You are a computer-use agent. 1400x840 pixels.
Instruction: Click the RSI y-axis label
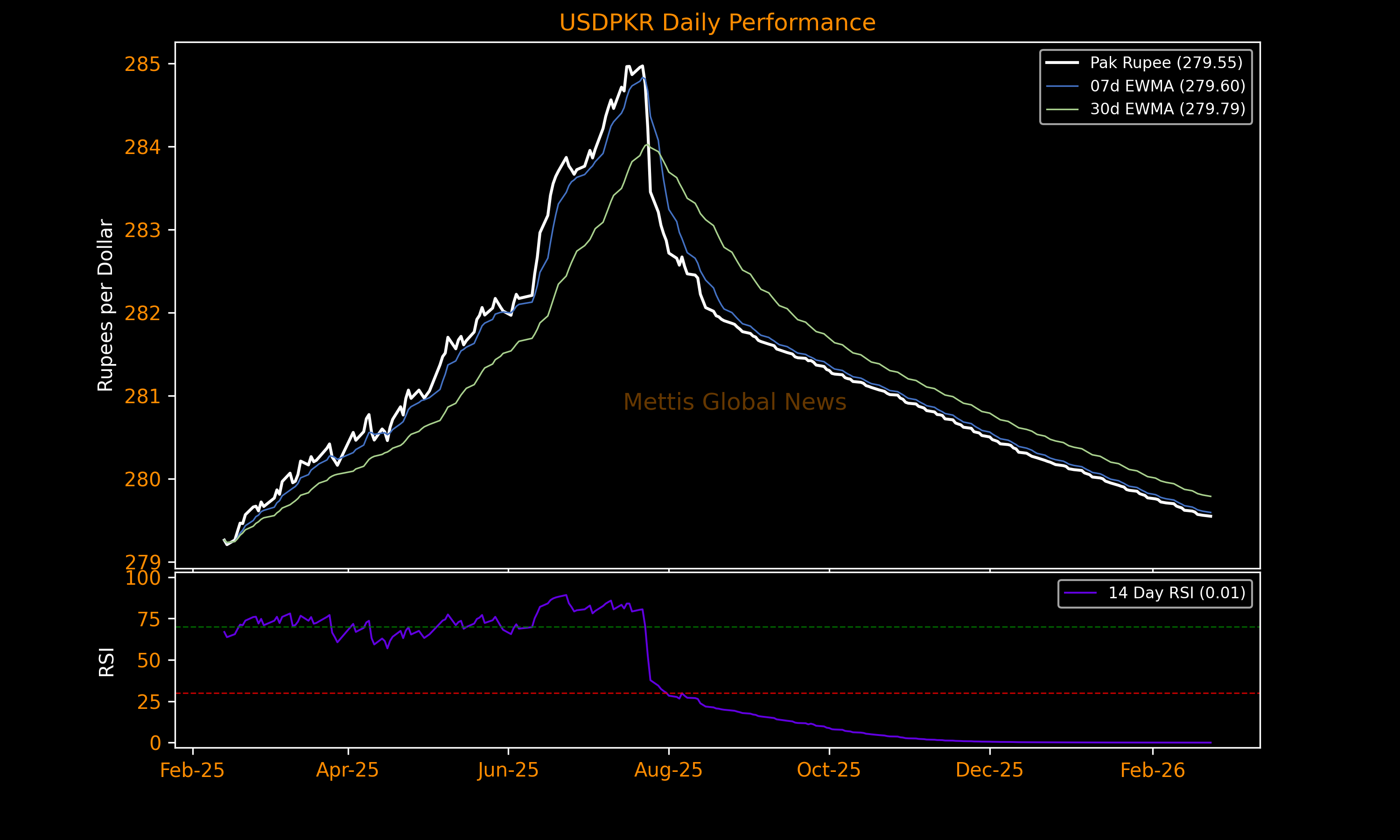tap(106, 662)
